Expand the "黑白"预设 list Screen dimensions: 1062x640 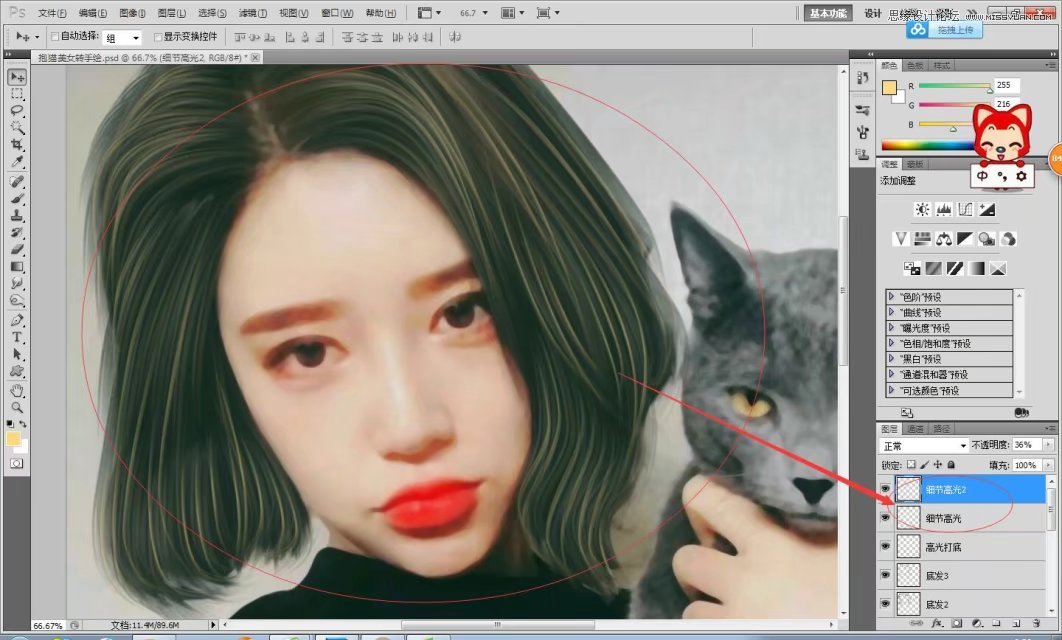pyautogui.click(x=891, y=359)
